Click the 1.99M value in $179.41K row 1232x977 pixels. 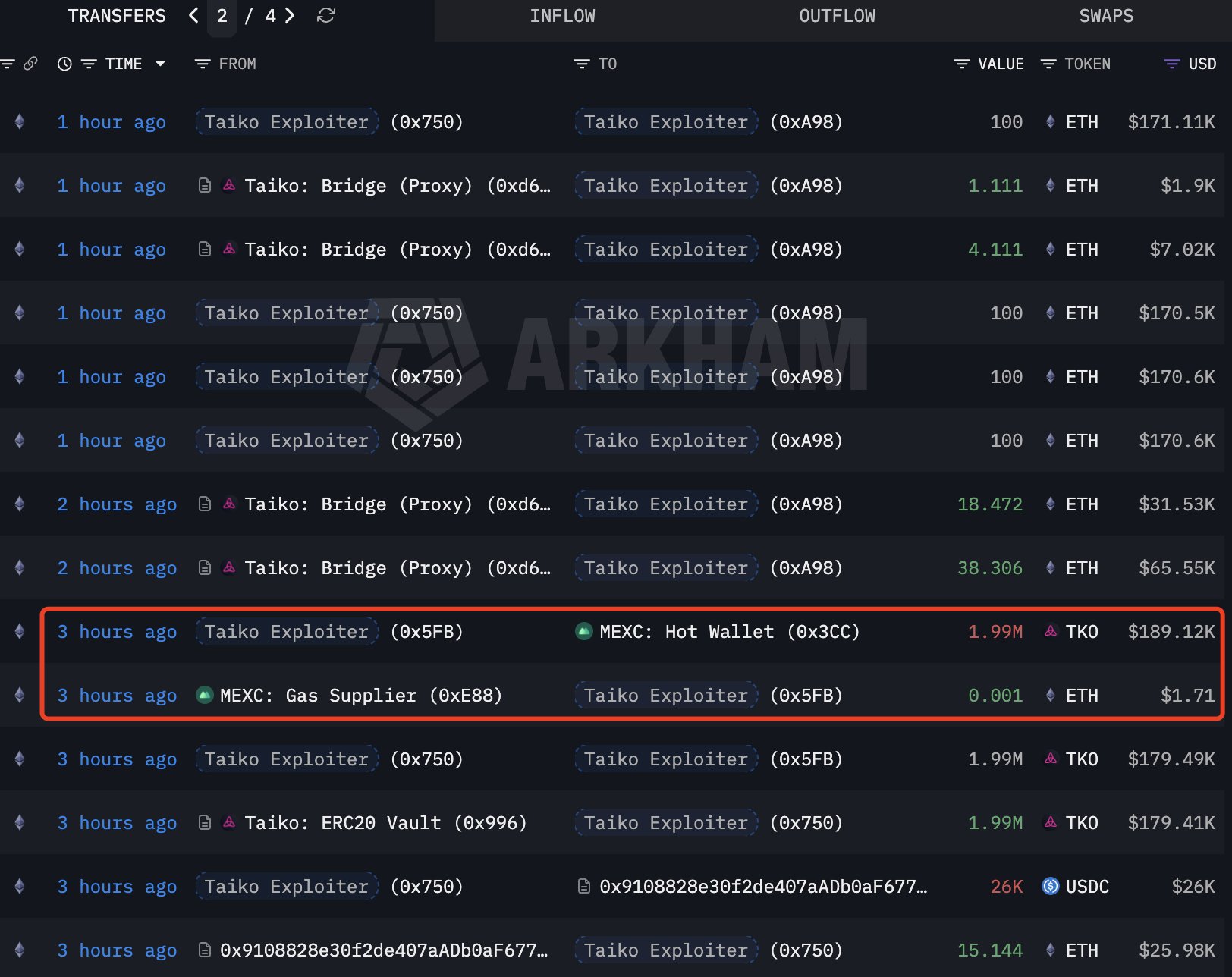point(995,823)
